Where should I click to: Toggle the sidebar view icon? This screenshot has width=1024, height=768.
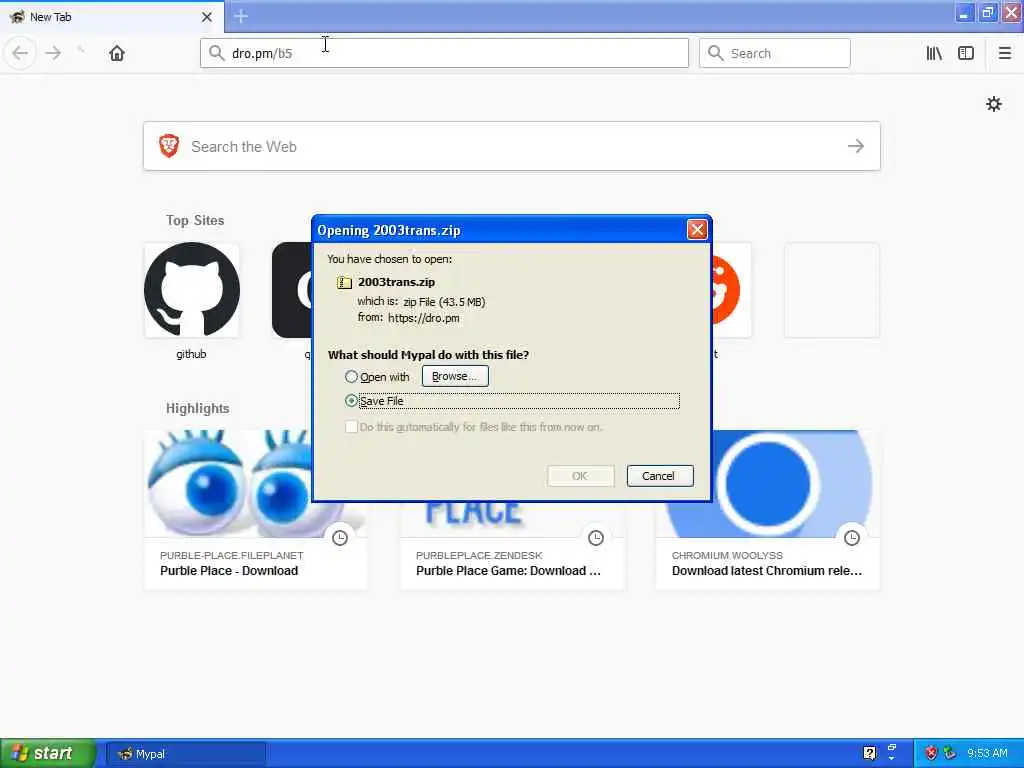coord(966,53)
